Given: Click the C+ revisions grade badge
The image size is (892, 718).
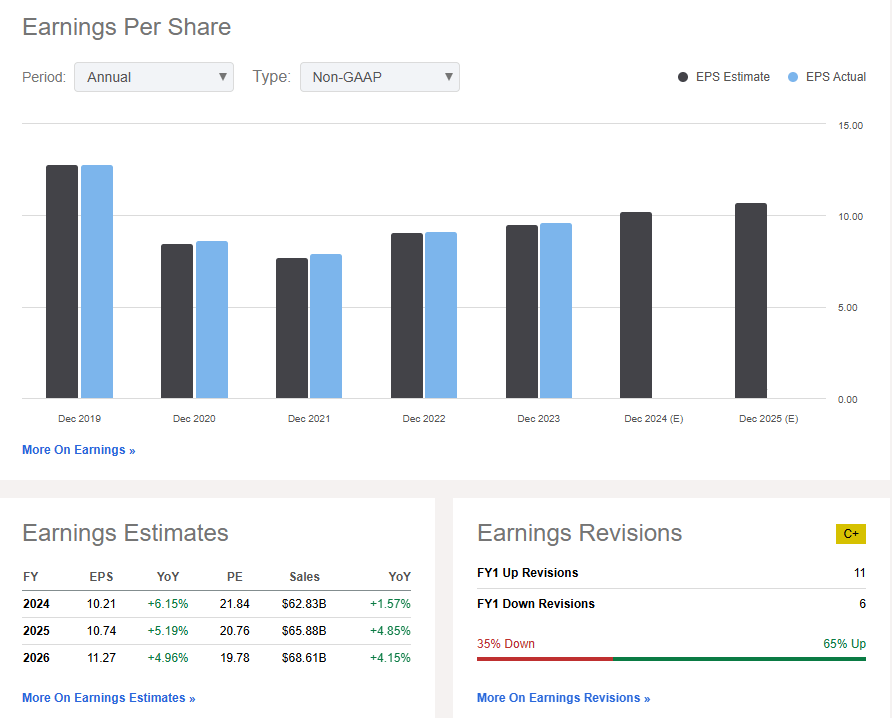Looking at the screenshot, I should pyautogui.click(x=850, y=534).
